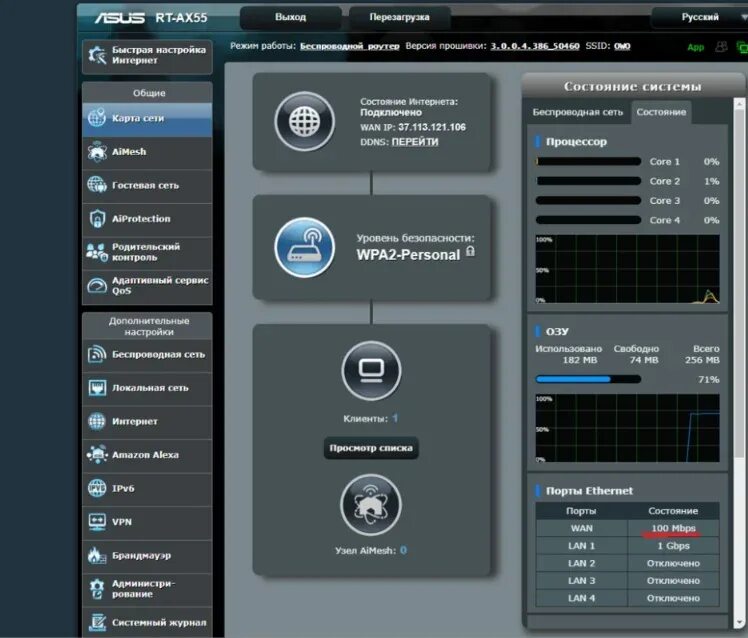
Task: Click the Адаптивный сервис QoS gauge icon
Action: click(x=97, y=285)
